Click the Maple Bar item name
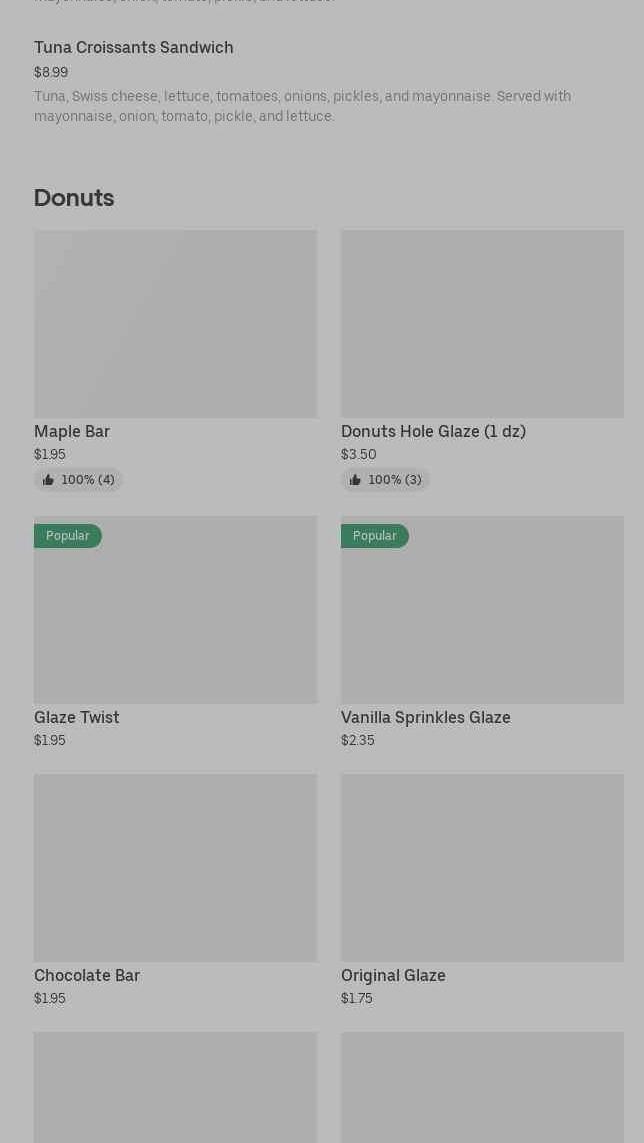Viewport: 644px width, 1143px height. pos(72,432)
